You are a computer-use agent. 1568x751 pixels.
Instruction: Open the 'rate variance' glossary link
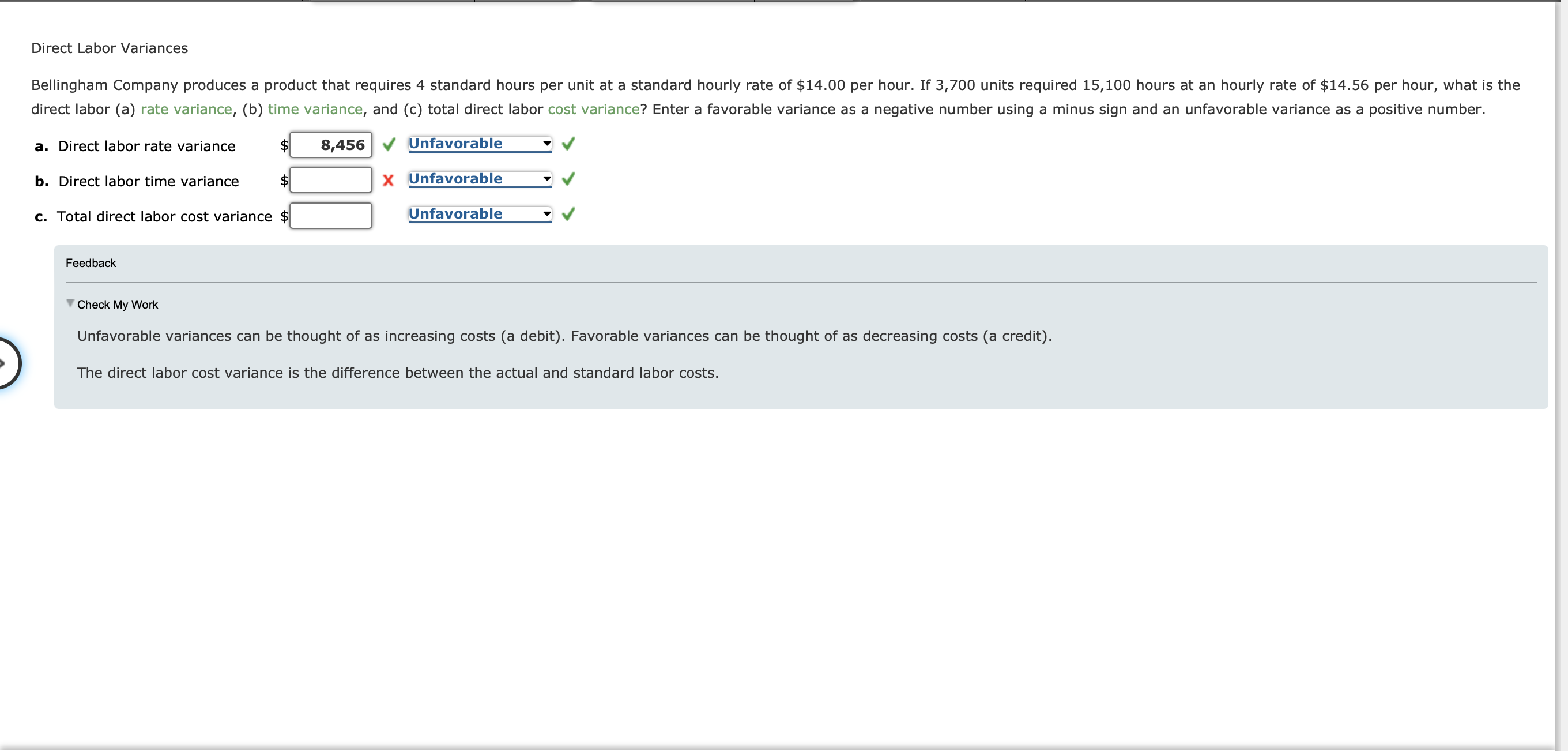[186, 110]
